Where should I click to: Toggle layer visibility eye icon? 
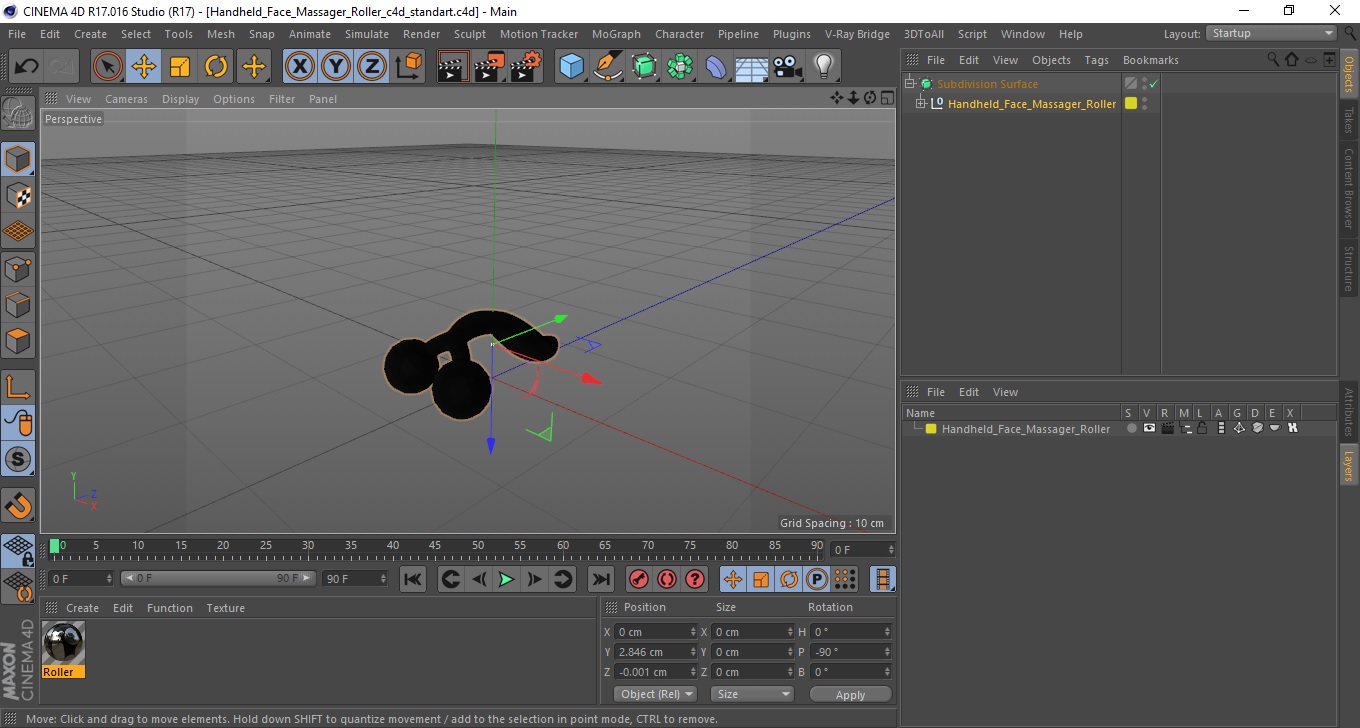pos(1149,428)
